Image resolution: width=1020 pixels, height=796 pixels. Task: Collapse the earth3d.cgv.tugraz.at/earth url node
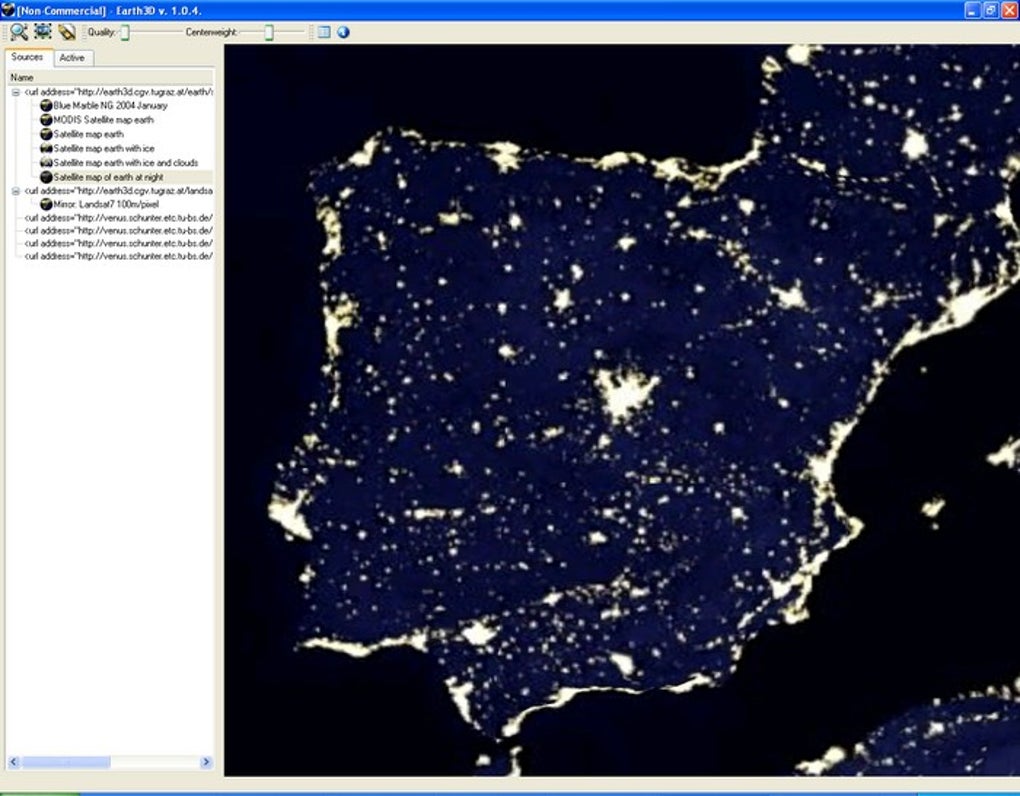16,92
